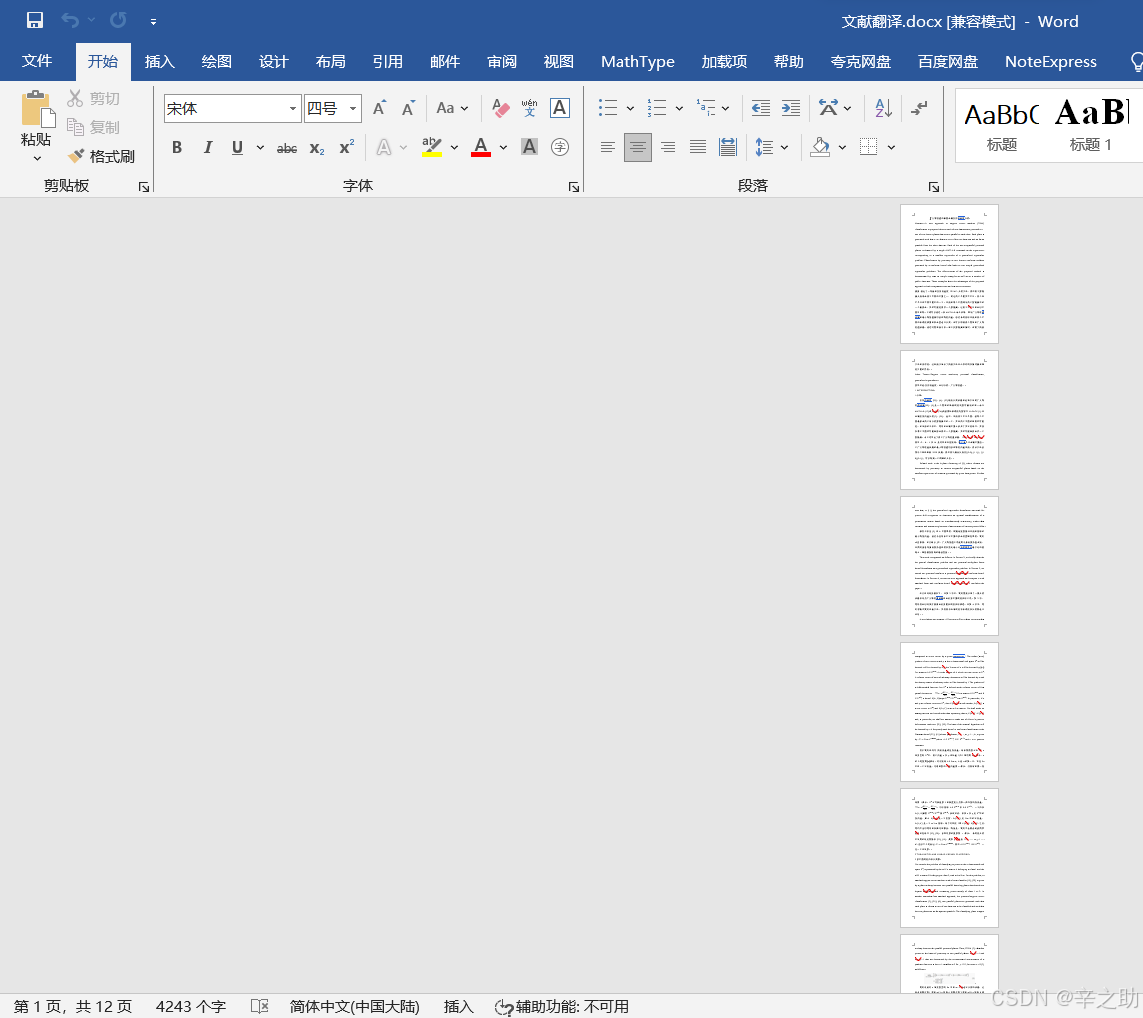Center align text
The image size is (1143, 1018).
[638, 148]
